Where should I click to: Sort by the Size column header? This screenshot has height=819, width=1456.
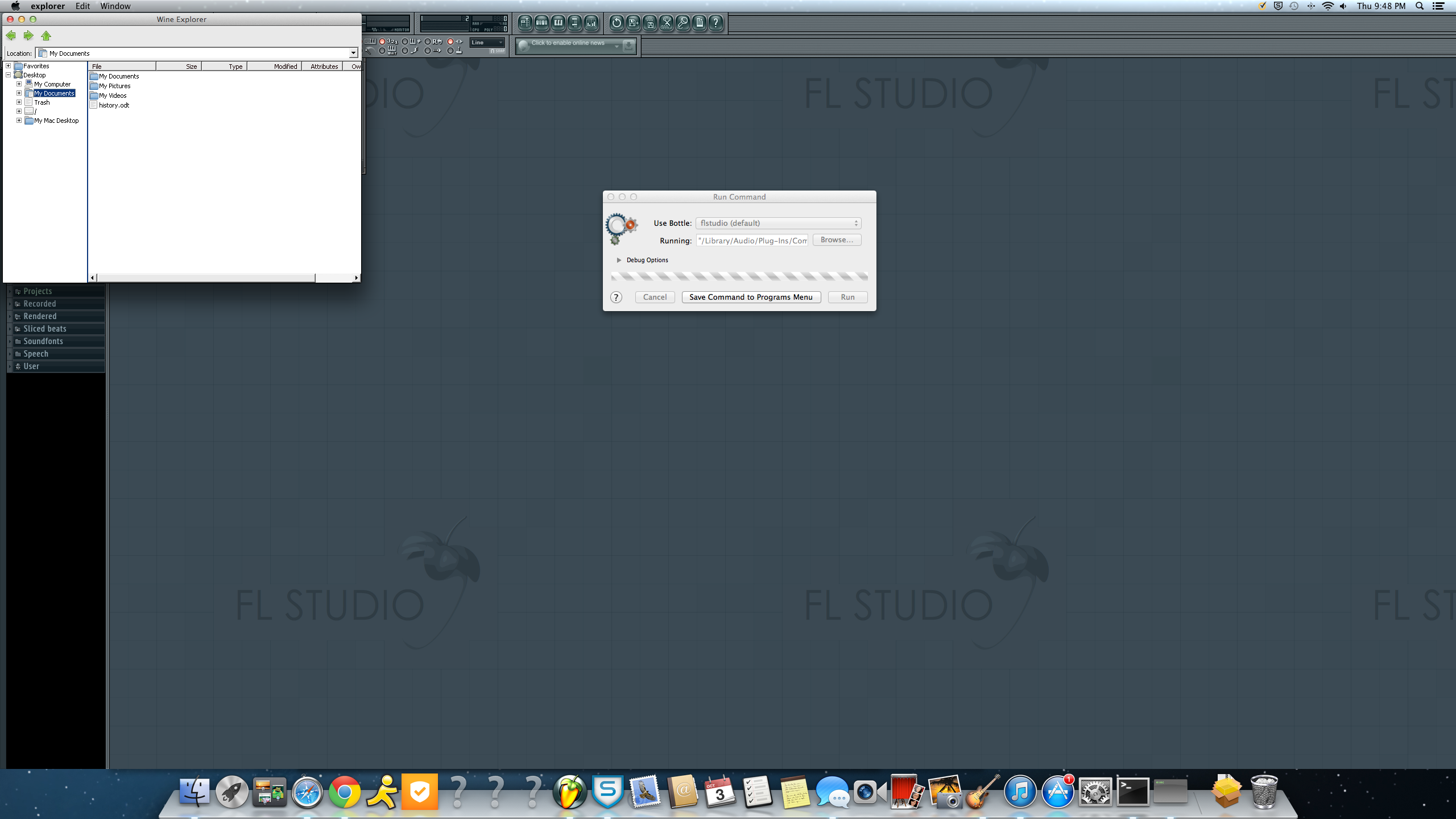pos(179,67)
